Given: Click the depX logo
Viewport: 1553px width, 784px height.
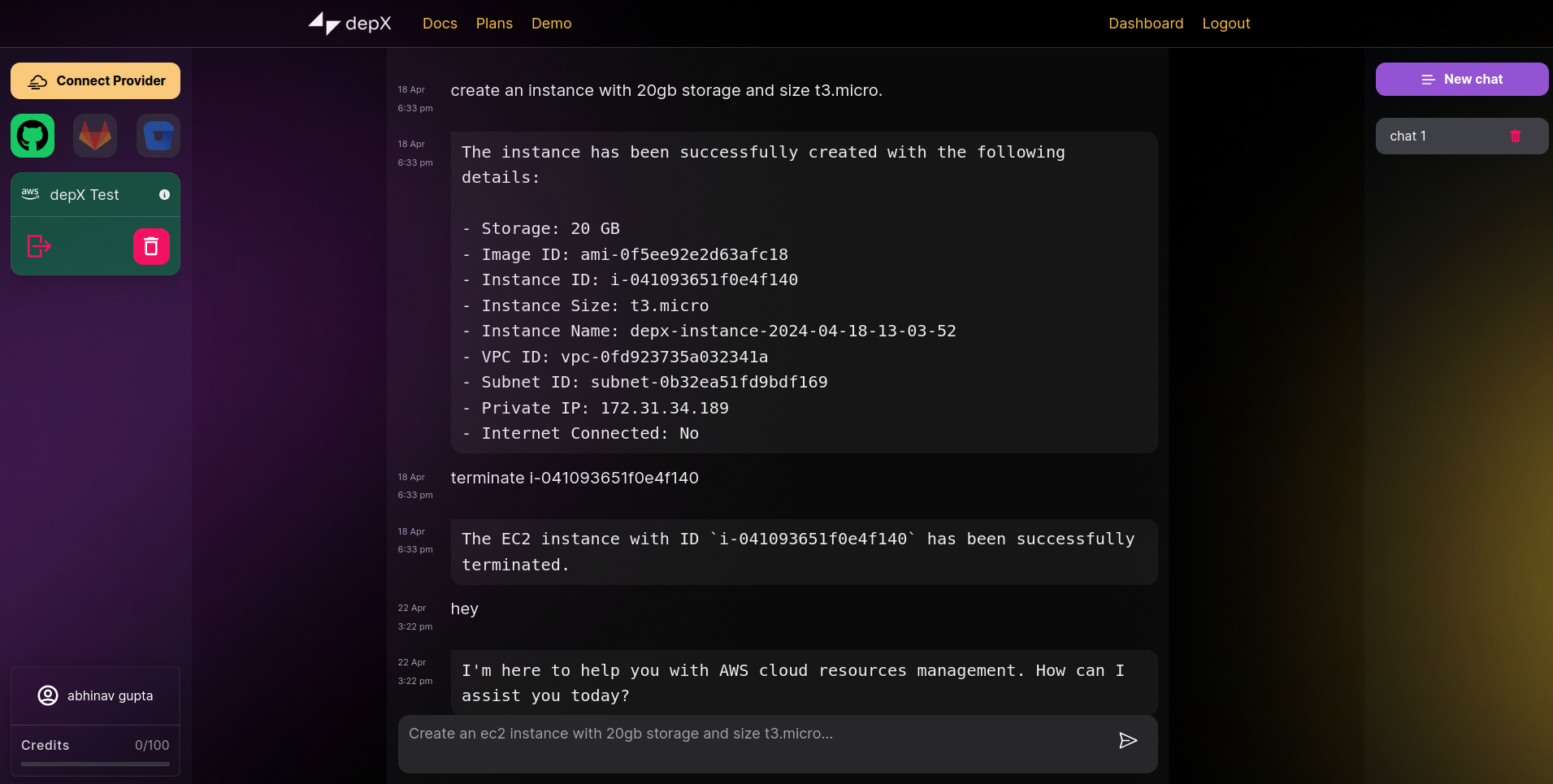Looking at the screenshot, I should pos(350,24).
